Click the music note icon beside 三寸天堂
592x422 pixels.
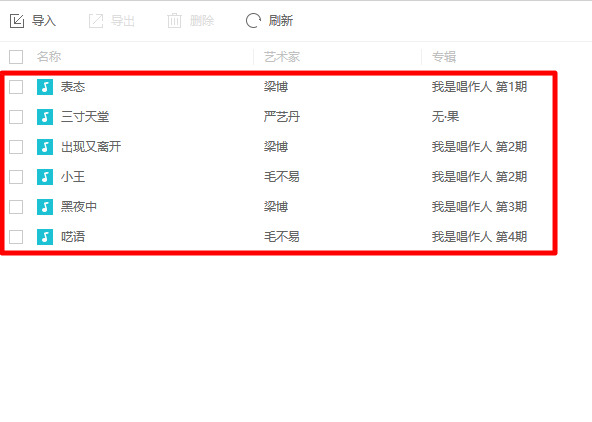(x=45, y=117)
